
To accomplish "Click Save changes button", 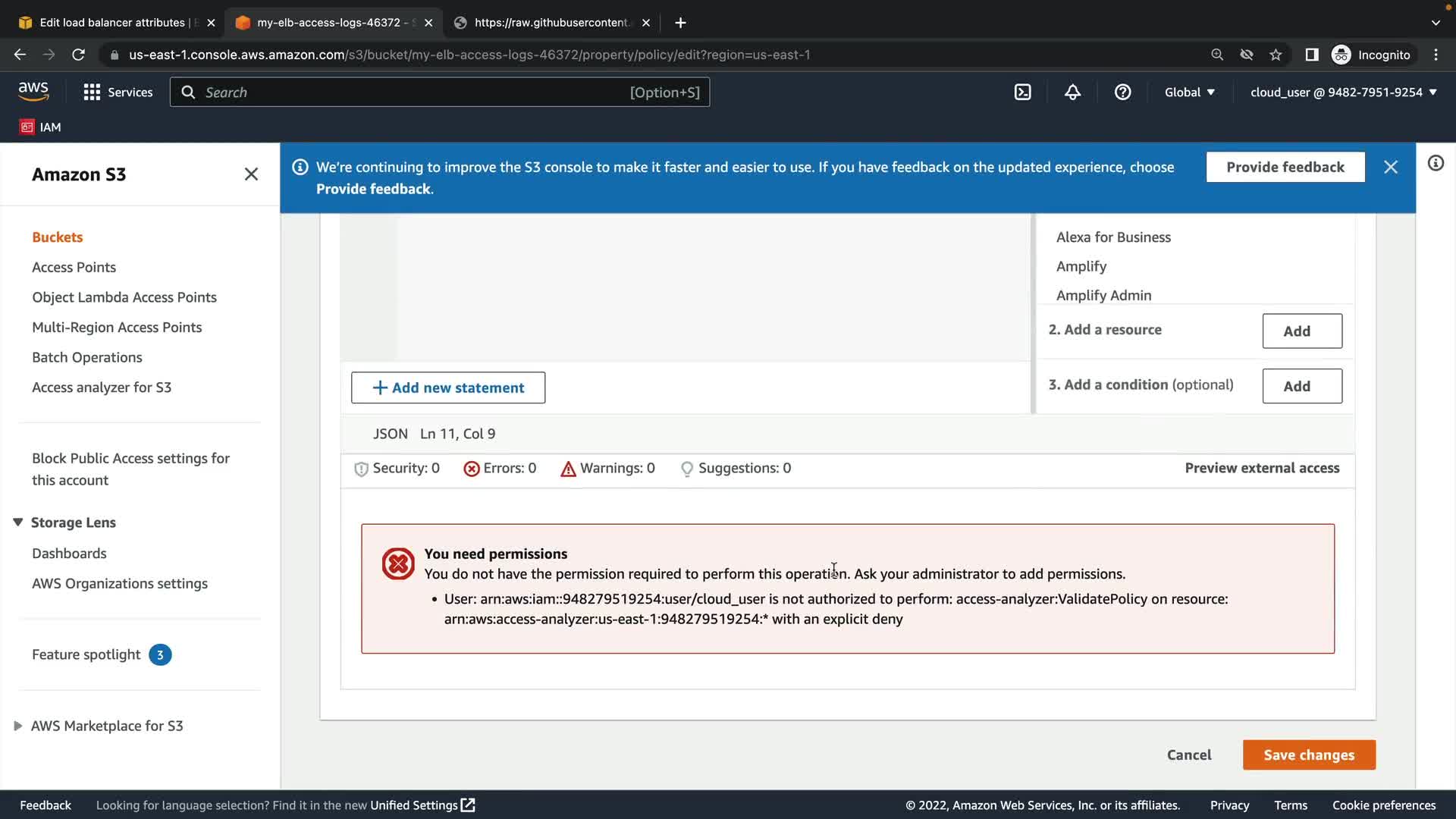I will pos(1308,755).
